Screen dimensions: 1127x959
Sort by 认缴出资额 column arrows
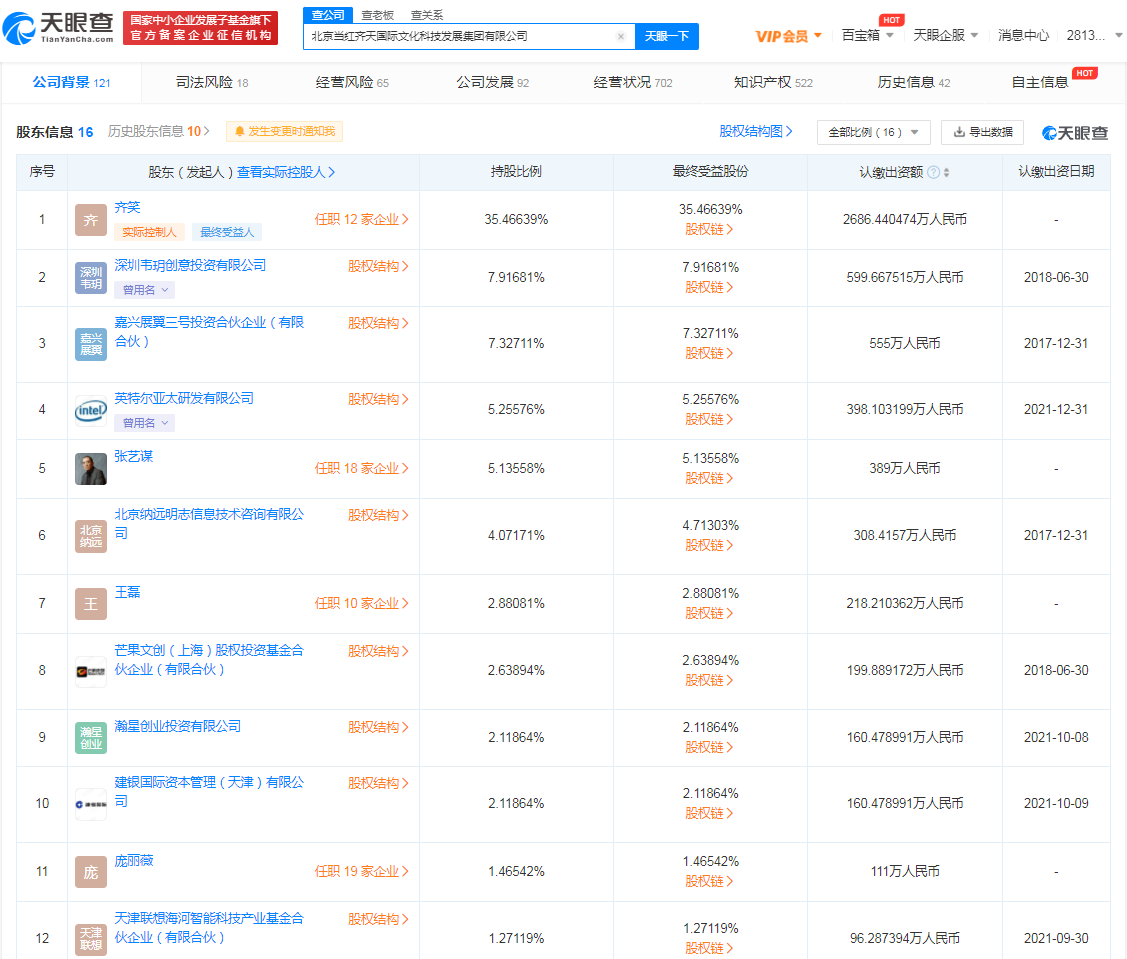coord(946,172)
